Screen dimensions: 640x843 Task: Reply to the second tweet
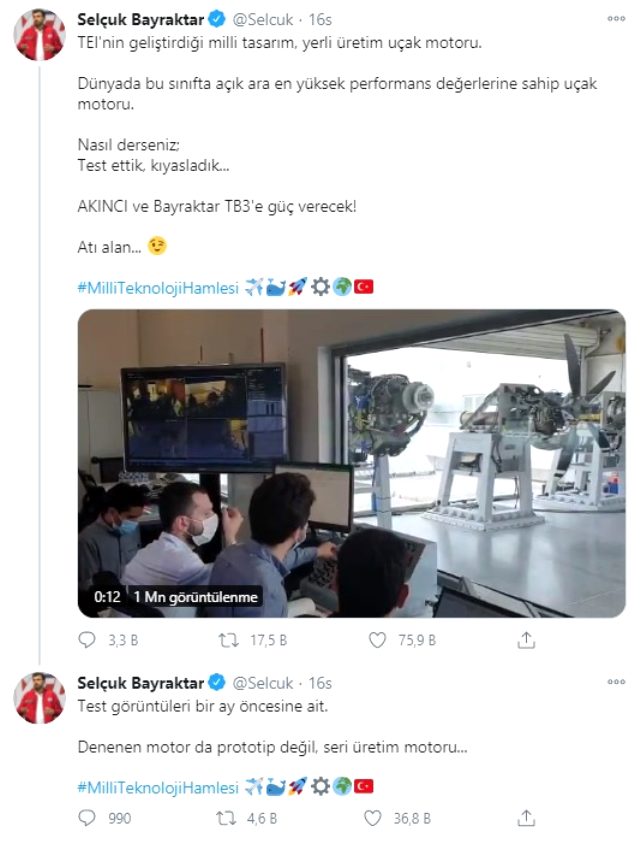[88, 818]
